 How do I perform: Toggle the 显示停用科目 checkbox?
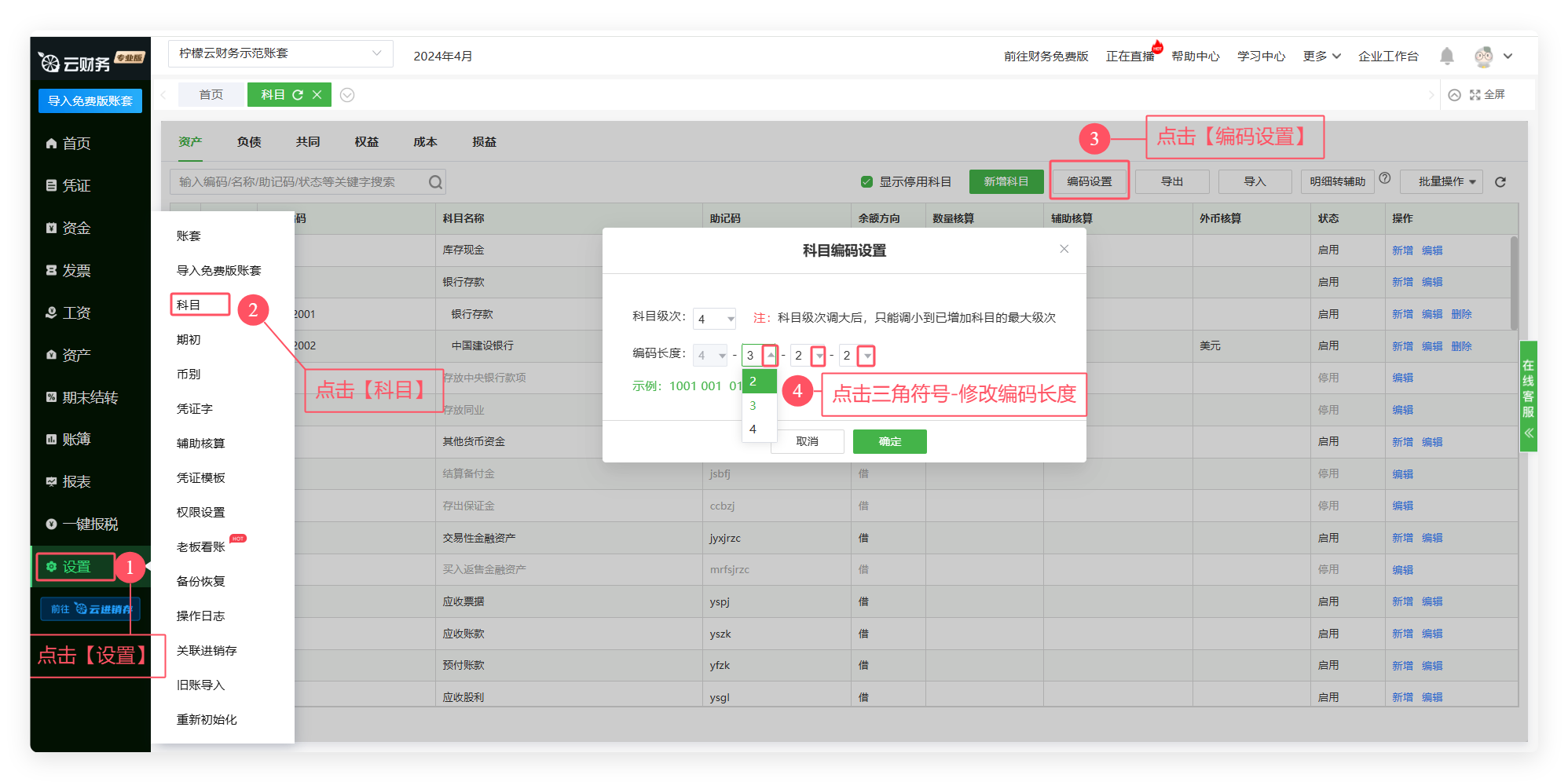pyautogui.click(x=866, y=182)
